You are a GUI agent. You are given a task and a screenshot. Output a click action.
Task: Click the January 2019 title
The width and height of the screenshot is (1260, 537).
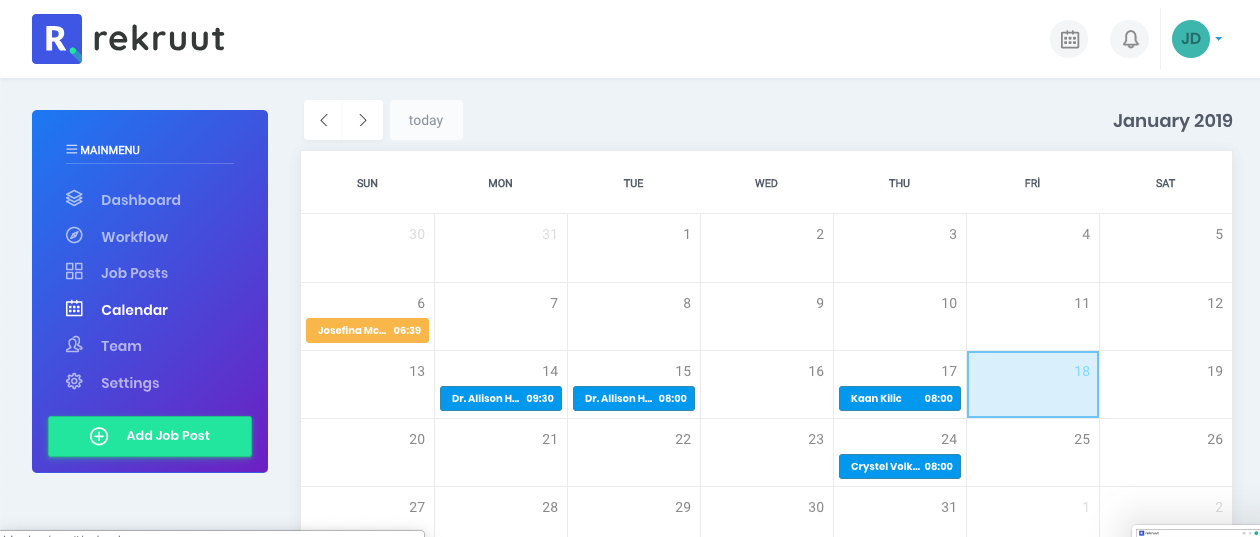click(x=1172, y=121)
